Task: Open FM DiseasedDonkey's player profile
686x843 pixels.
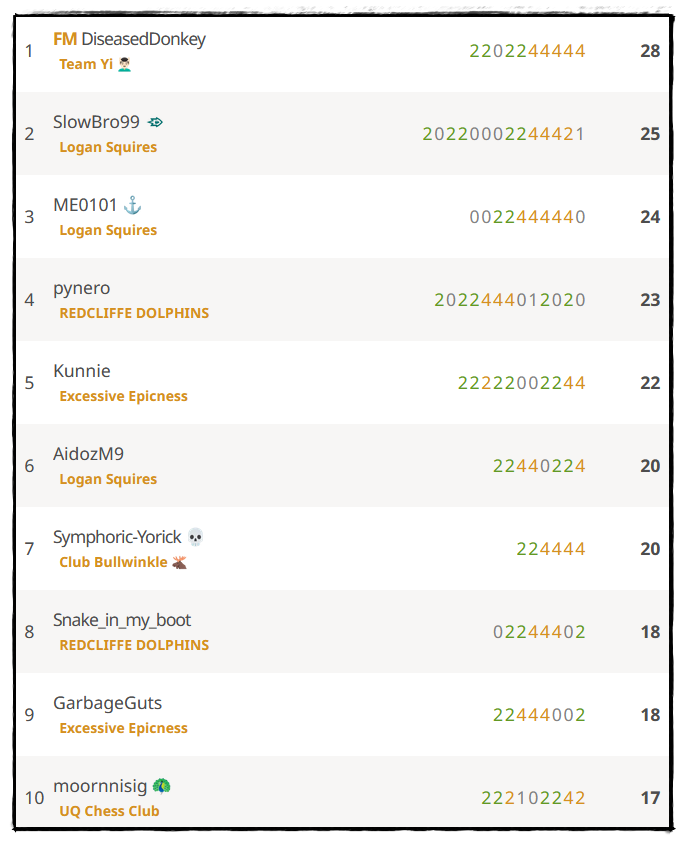Action: point(129,39)
